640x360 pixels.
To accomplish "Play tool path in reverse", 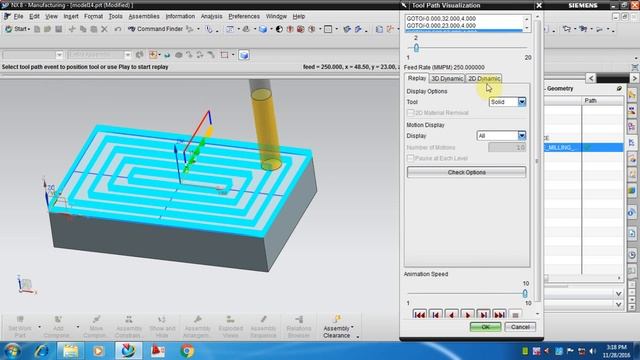I will click(451, 315).
